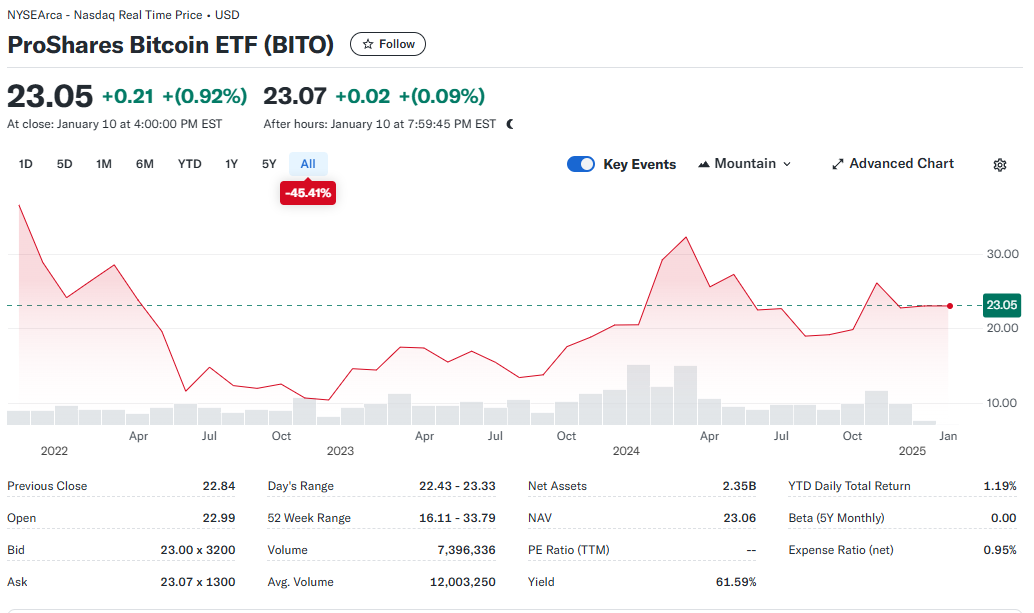This screenshot has width=1034, height=613.
Task: Open the Mountain chart type dropdown
Action: click(786, 164)
